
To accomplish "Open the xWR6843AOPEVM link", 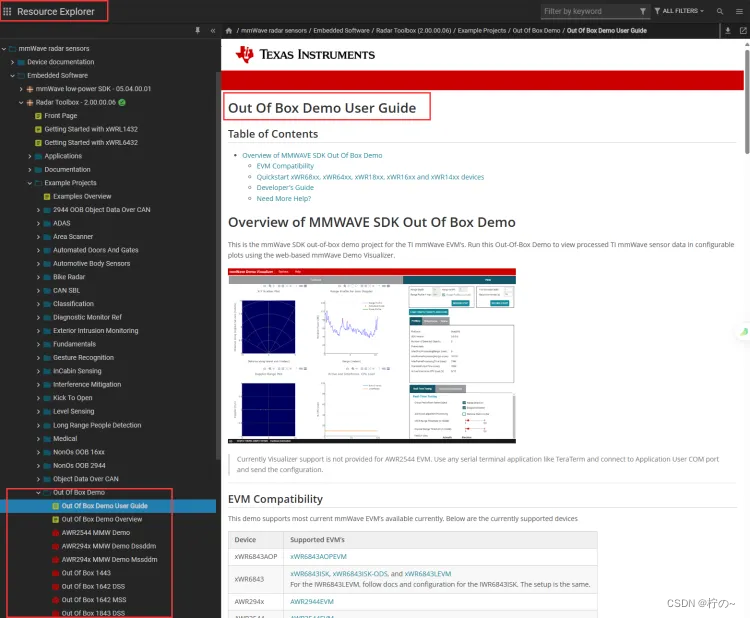I will tap(319, 557).
